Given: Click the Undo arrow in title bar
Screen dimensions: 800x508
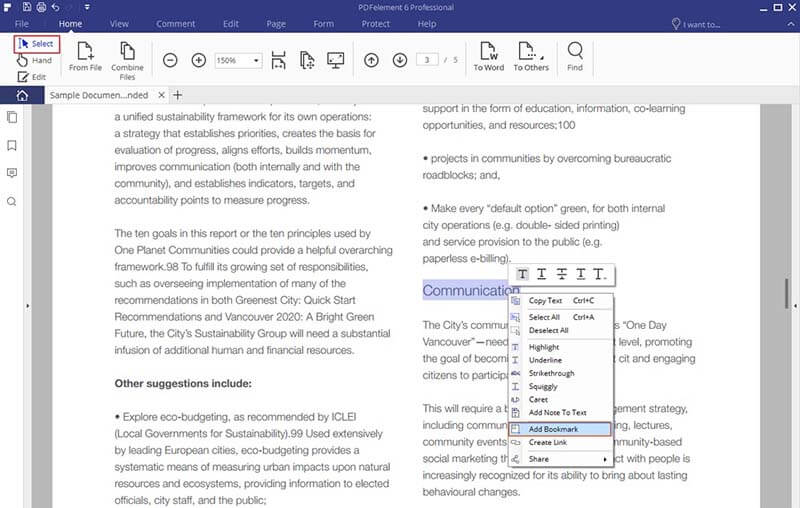Looking at the screenshot, I should point(56,7).
